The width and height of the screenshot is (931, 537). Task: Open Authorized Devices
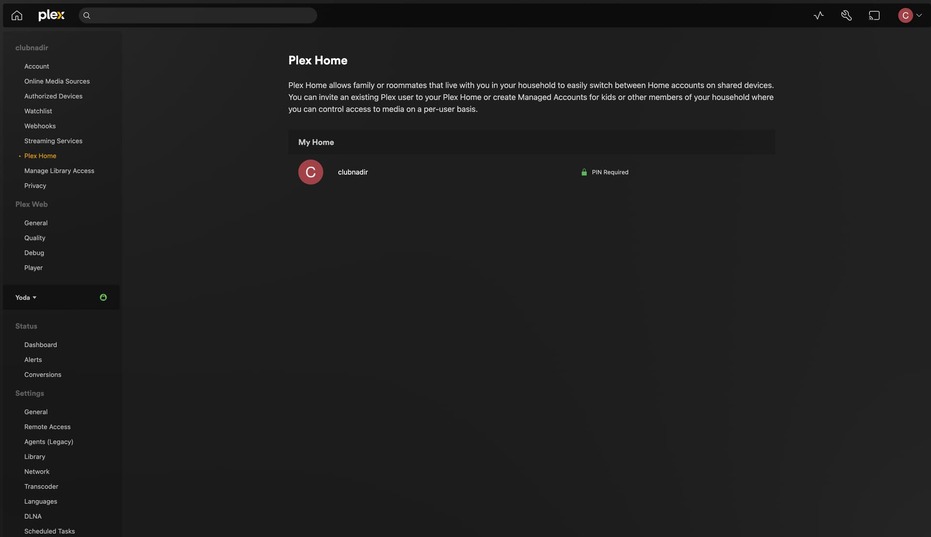[53, 96]
